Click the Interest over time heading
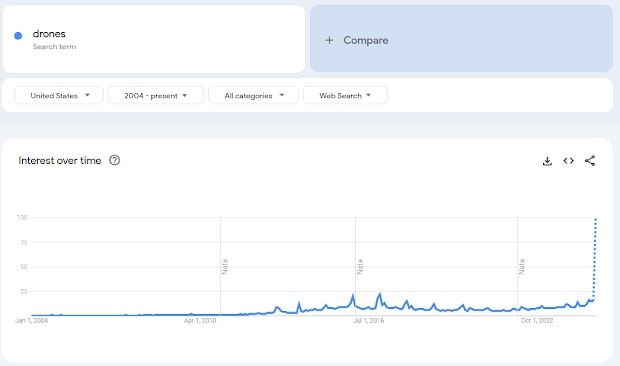 60,160
